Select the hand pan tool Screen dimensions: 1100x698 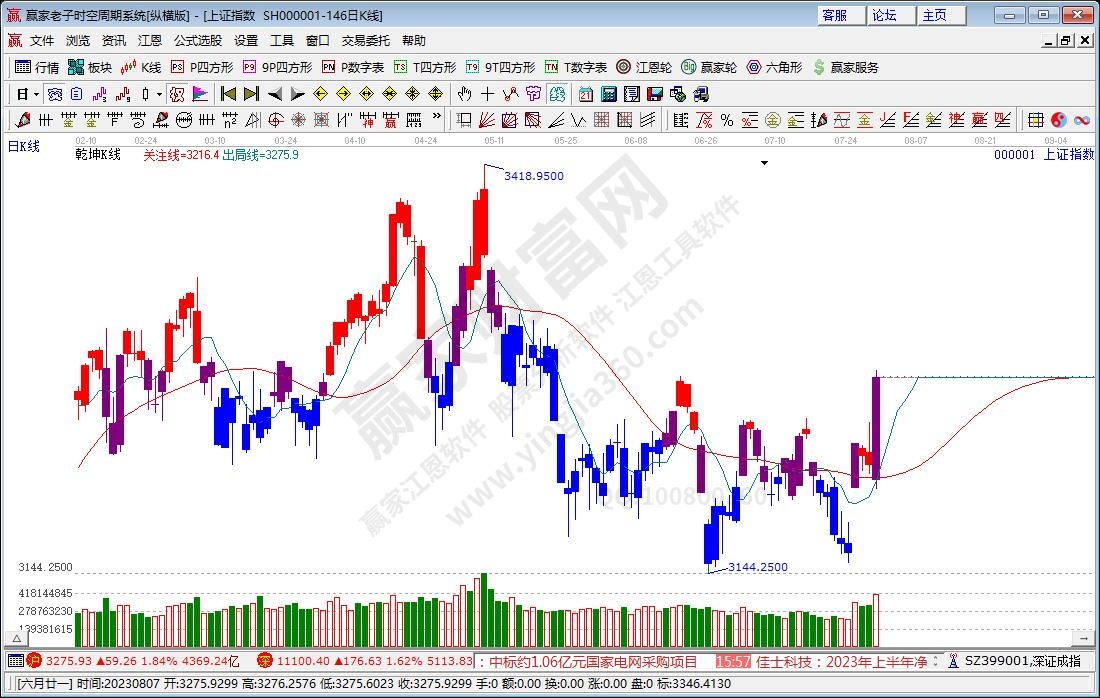(x=464, y=94)
